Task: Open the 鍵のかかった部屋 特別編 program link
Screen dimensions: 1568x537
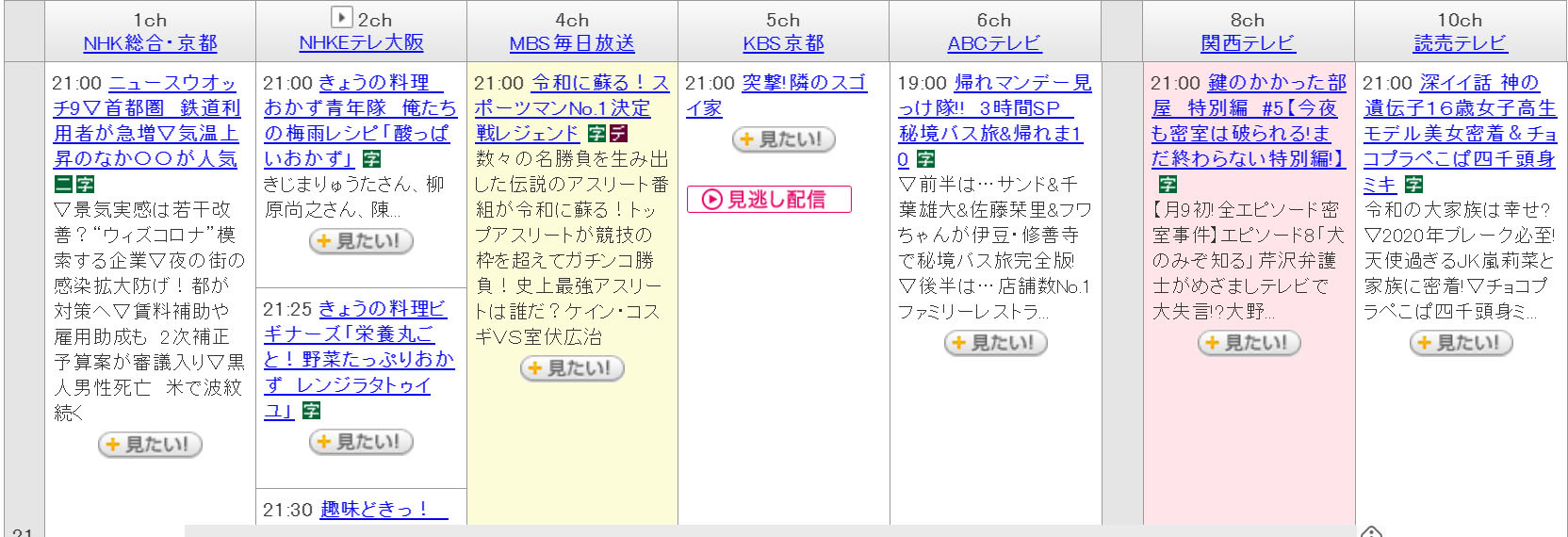Action: point(1249,121)
